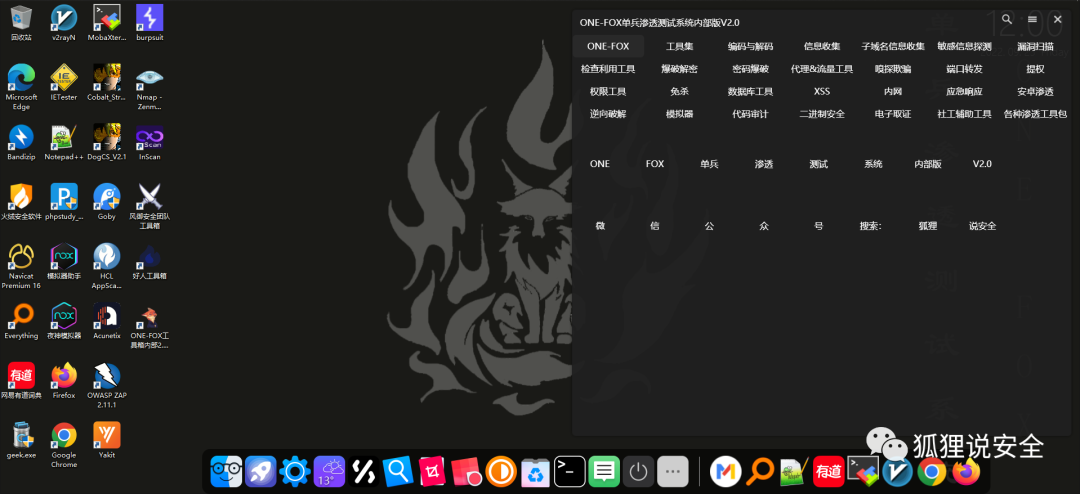Select the 好人工具箱 desktop icon
The height and width of the screenshot is (494, 1080).
tap(149, 262)
